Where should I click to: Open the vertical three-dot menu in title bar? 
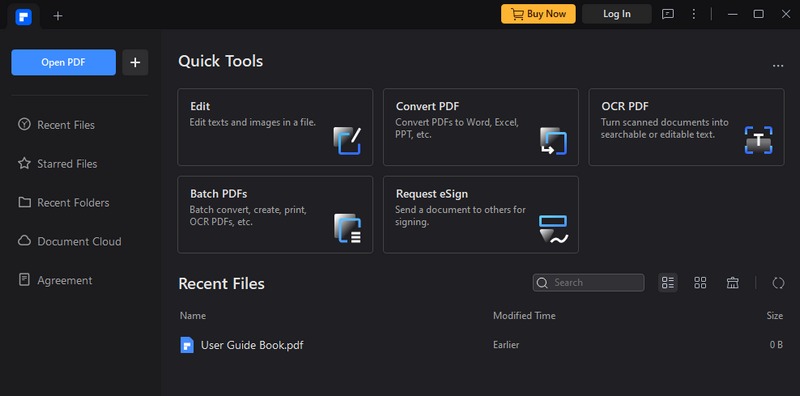click(x=693, y=14)
